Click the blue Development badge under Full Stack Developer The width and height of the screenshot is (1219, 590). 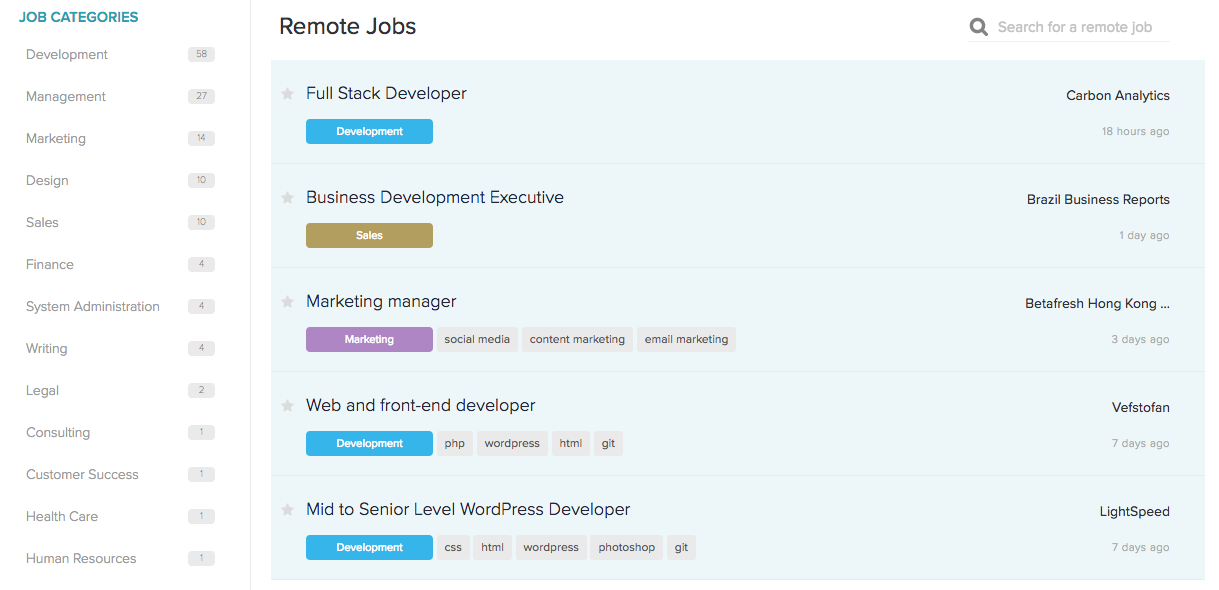[x=369, y=131]
